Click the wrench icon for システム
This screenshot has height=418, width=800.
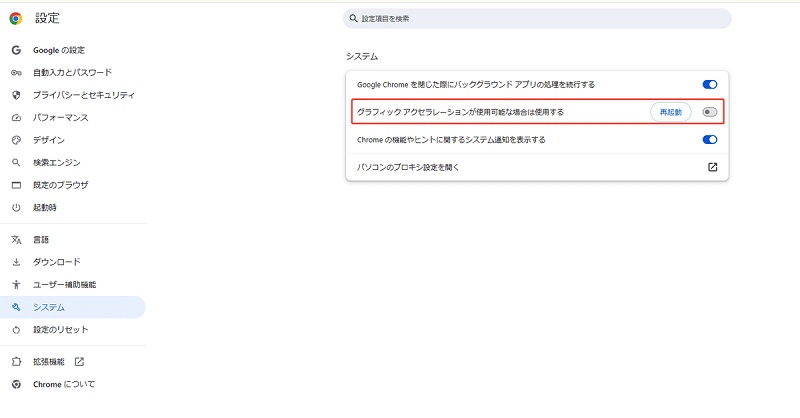[16, 307]
